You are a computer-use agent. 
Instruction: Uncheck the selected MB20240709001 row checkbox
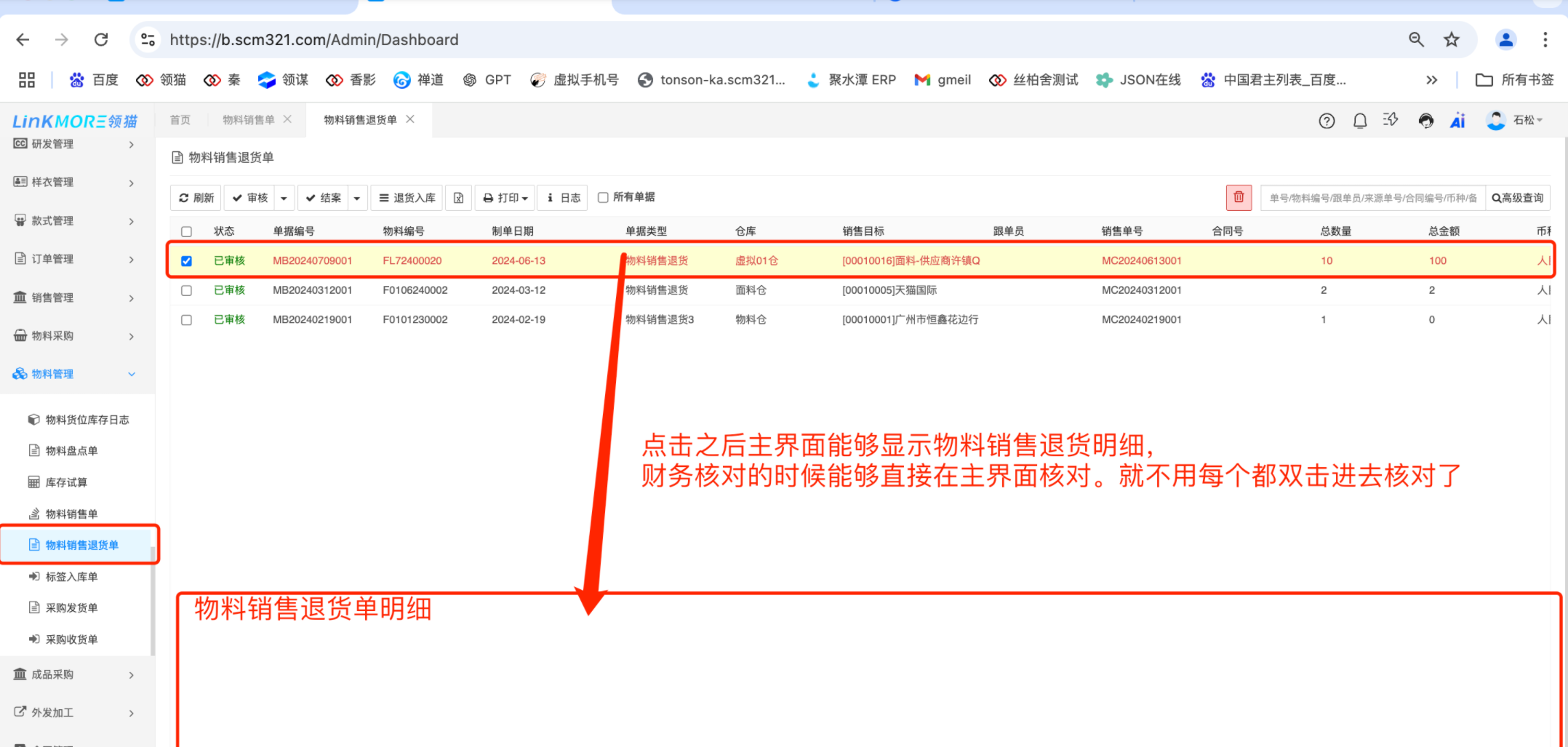[x=186, y=260]
